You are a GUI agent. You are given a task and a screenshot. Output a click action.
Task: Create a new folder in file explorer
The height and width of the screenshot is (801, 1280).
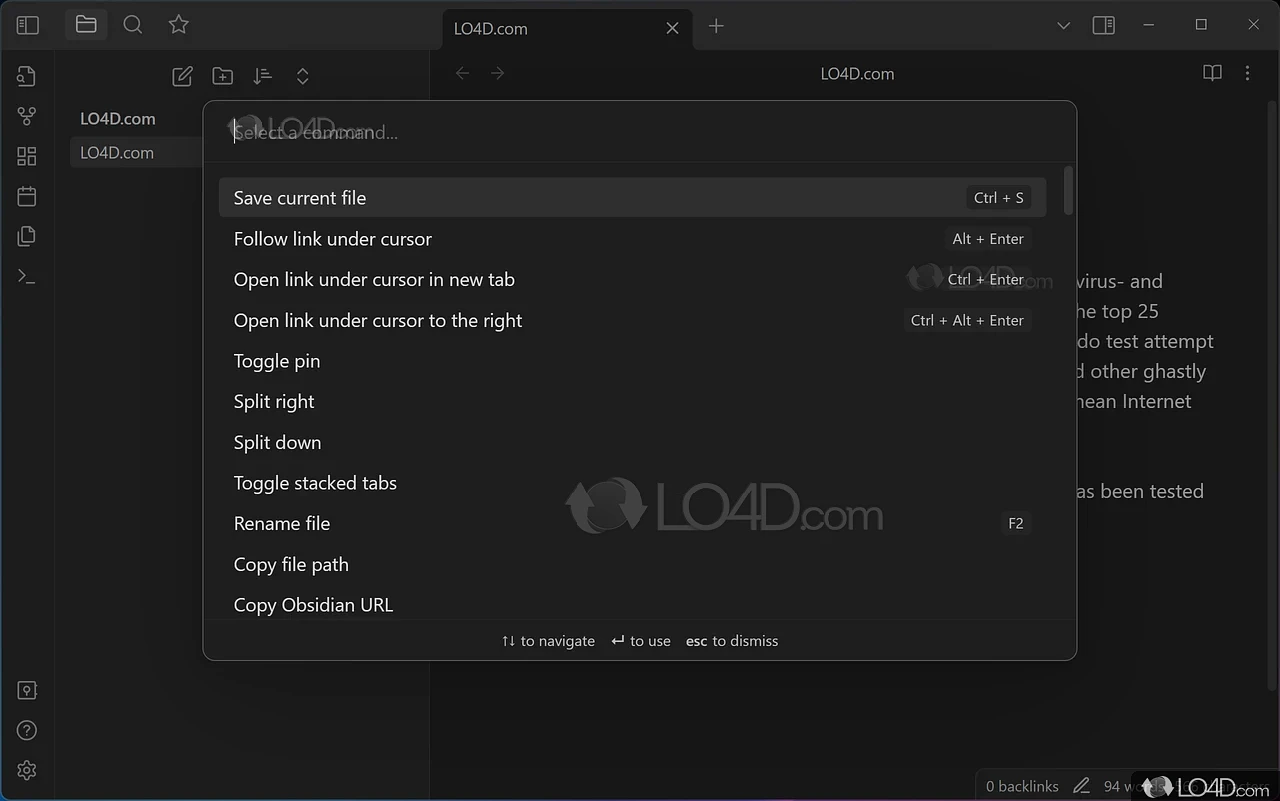click(x=222, y=76)
